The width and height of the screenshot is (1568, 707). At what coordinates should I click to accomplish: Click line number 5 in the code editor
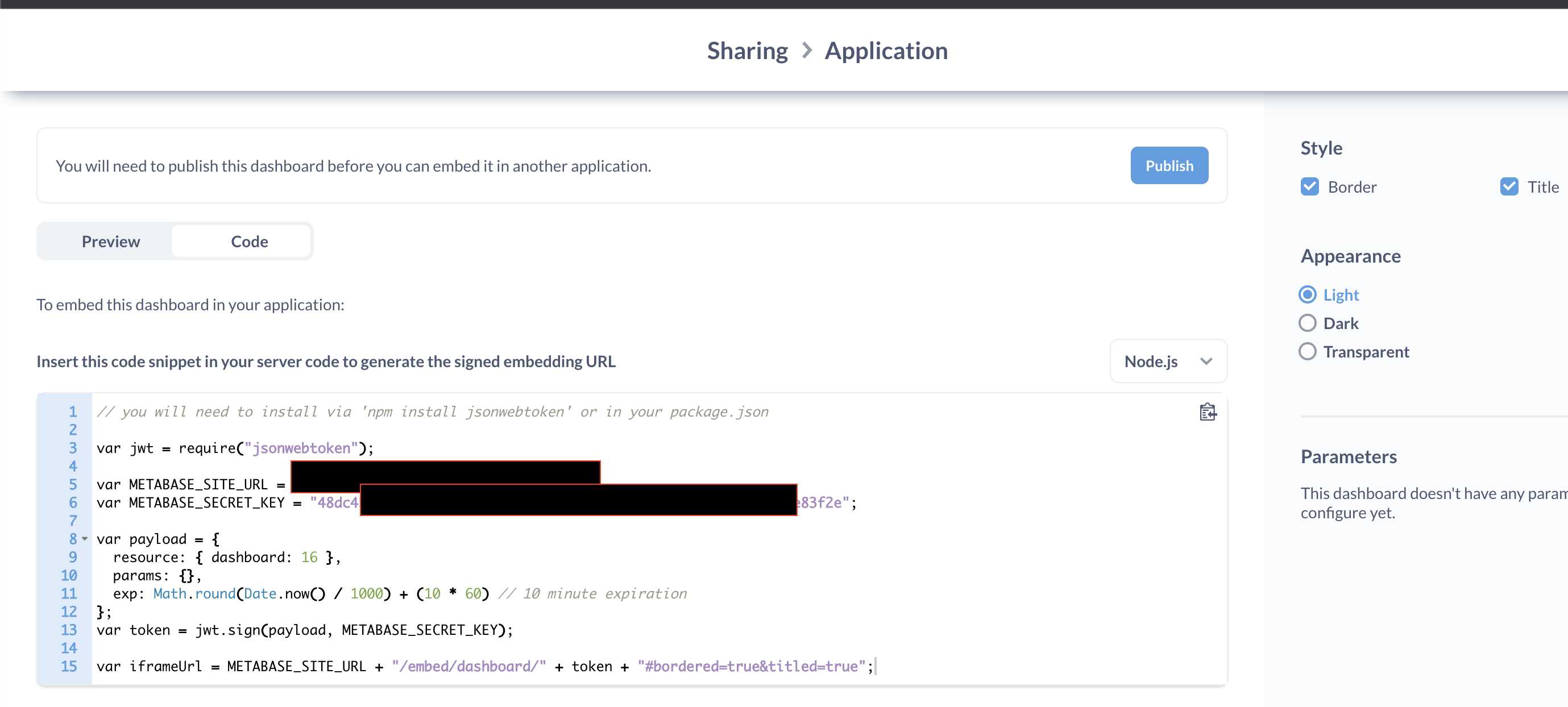click(72, 484)
